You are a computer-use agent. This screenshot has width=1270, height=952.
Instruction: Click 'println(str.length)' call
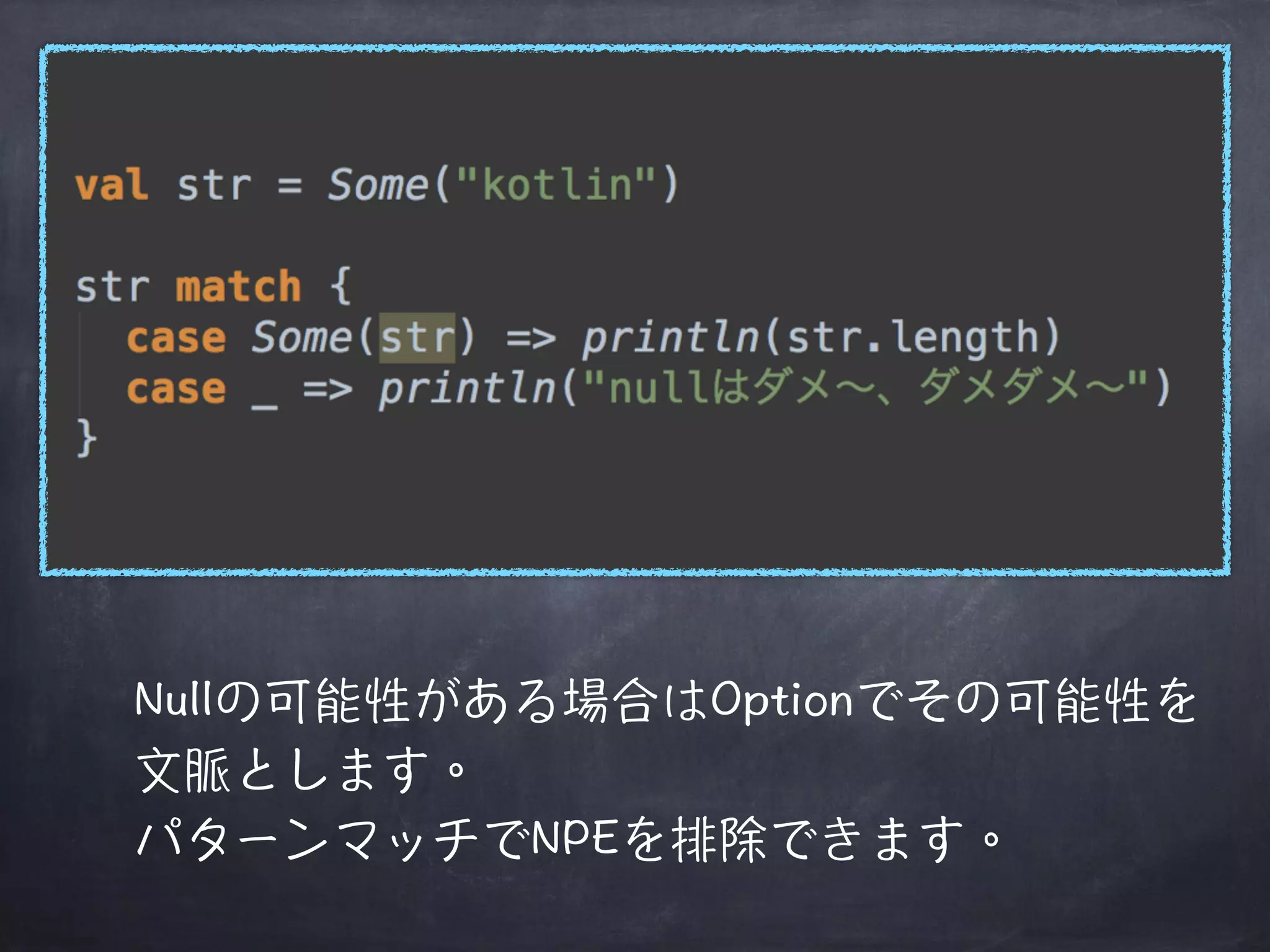pyautogui.click(x=821, y=338)
